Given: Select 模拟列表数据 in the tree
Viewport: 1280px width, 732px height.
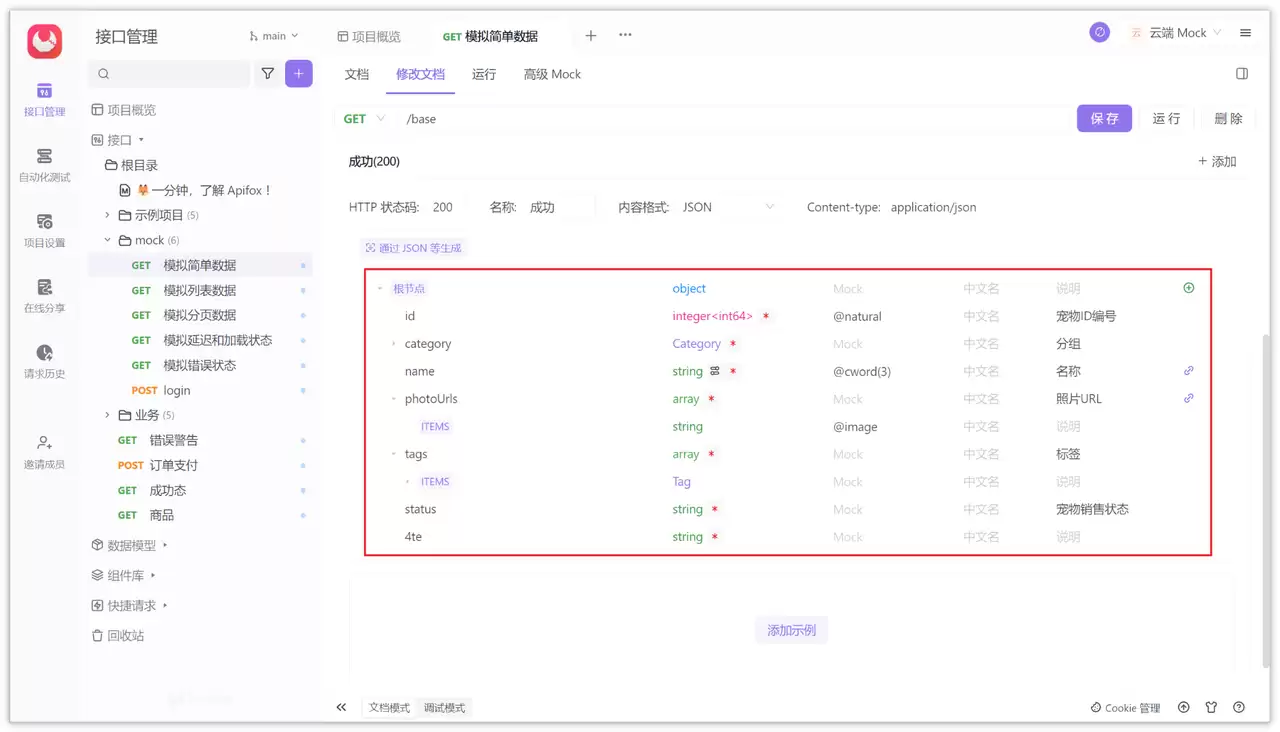Looking at the screenshot, I should [x=200, y=290].
